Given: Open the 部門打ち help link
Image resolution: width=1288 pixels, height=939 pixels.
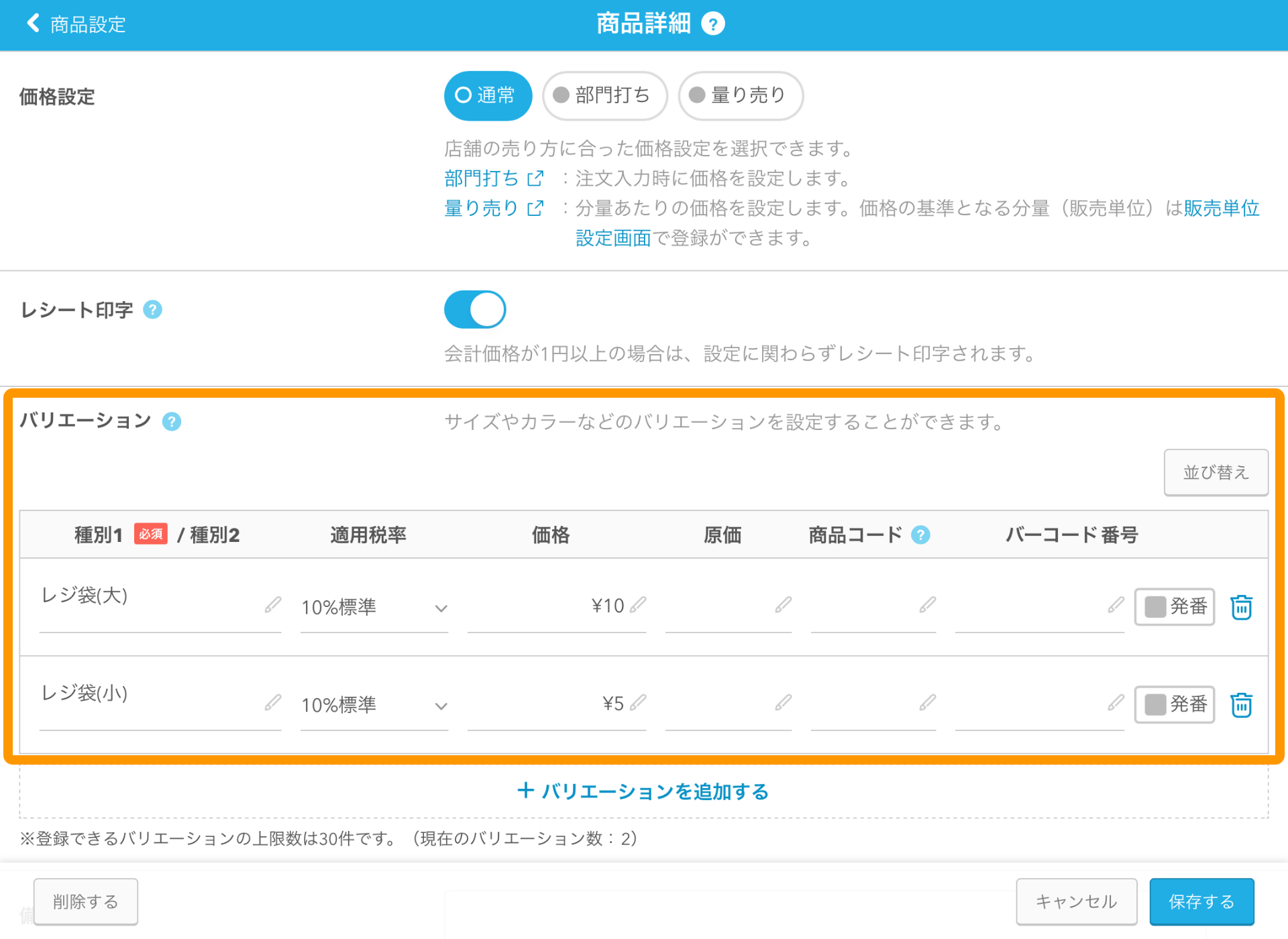Looking at the screenshot, I should click(x=482, y=178).
